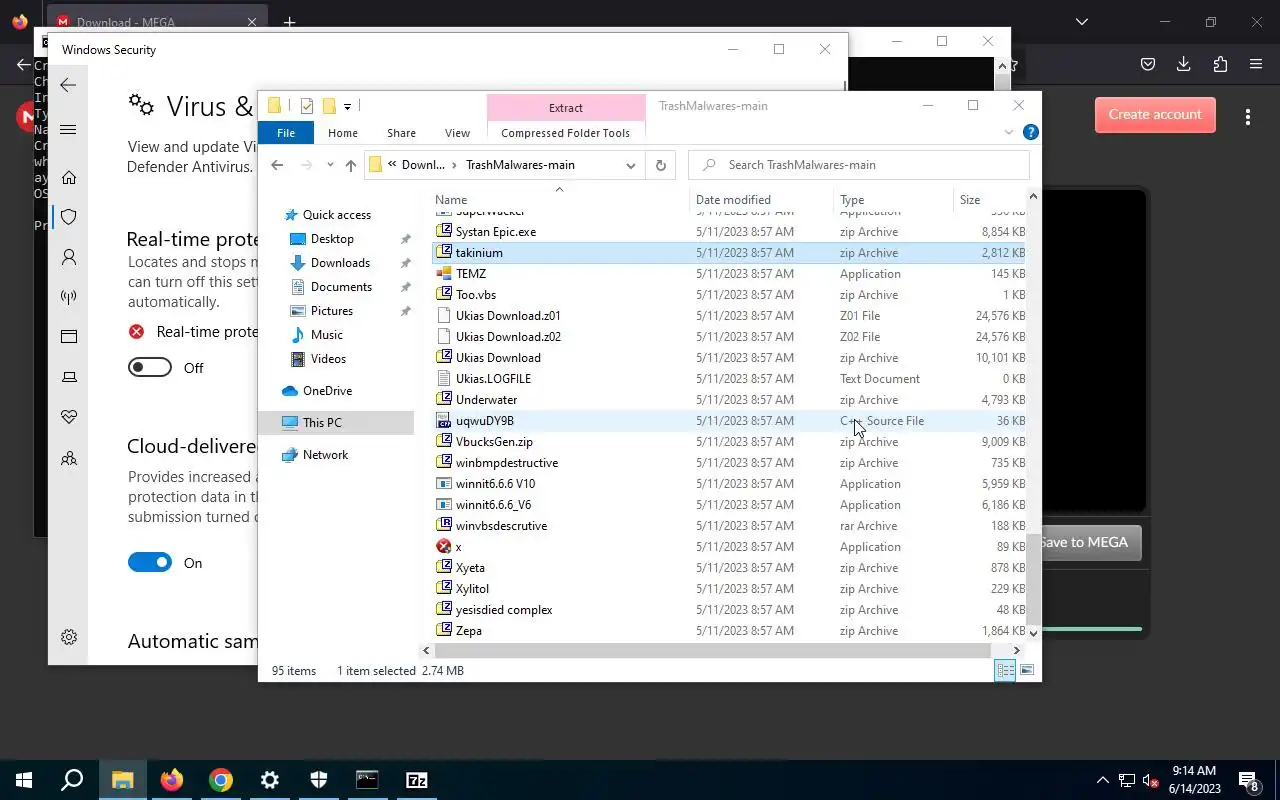
Task: Go up one folder level in File Explorer
Action: click(350, 166)
